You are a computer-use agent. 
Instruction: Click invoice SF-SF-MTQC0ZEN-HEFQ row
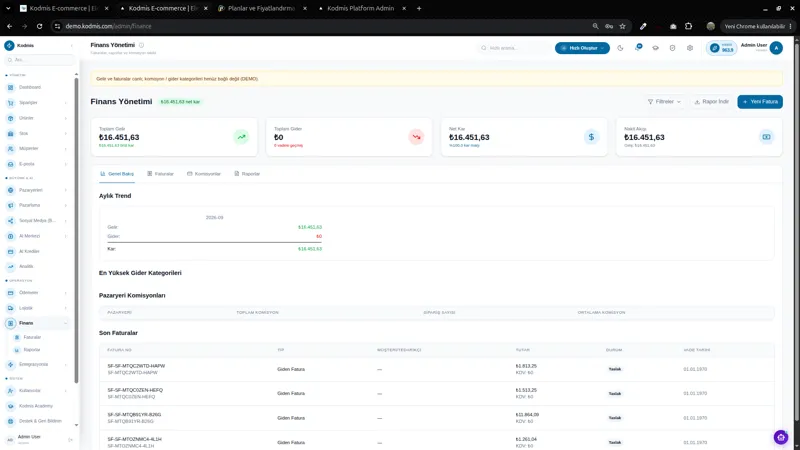pos(437,393)
